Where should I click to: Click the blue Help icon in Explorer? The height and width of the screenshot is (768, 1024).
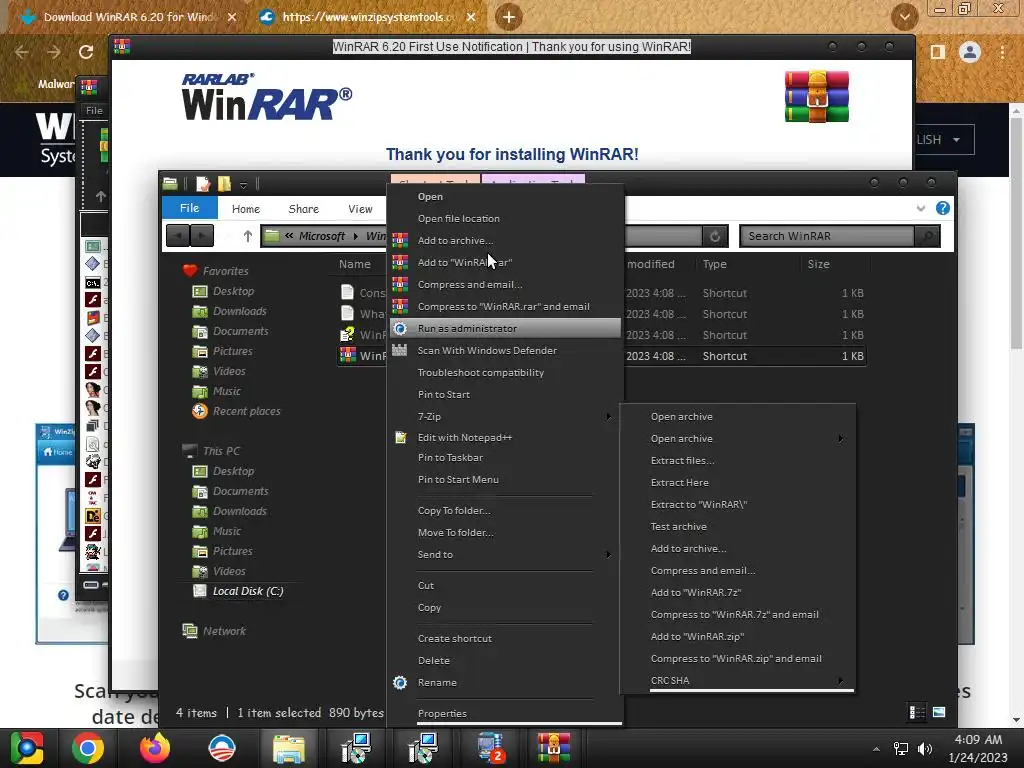(942, 208)
